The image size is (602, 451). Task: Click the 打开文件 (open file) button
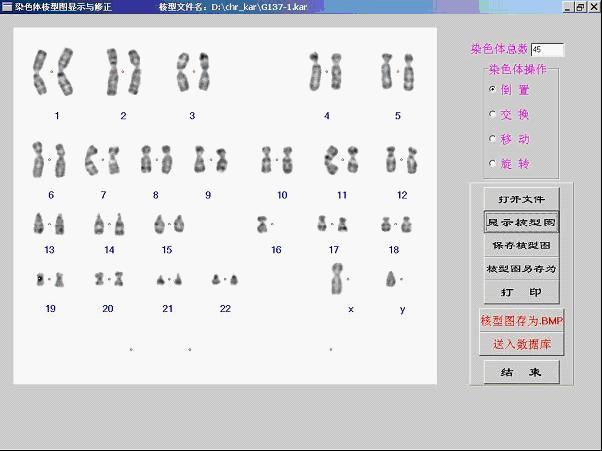pos(521,199)
